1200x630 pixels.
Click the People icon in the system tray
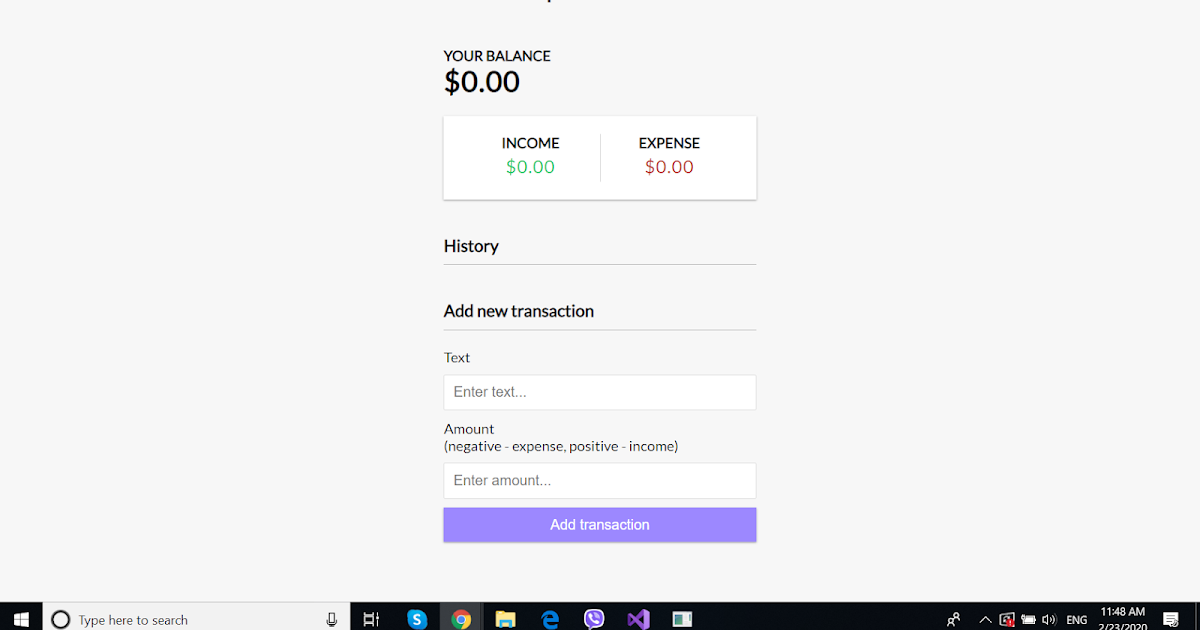[x=954, y=618]
